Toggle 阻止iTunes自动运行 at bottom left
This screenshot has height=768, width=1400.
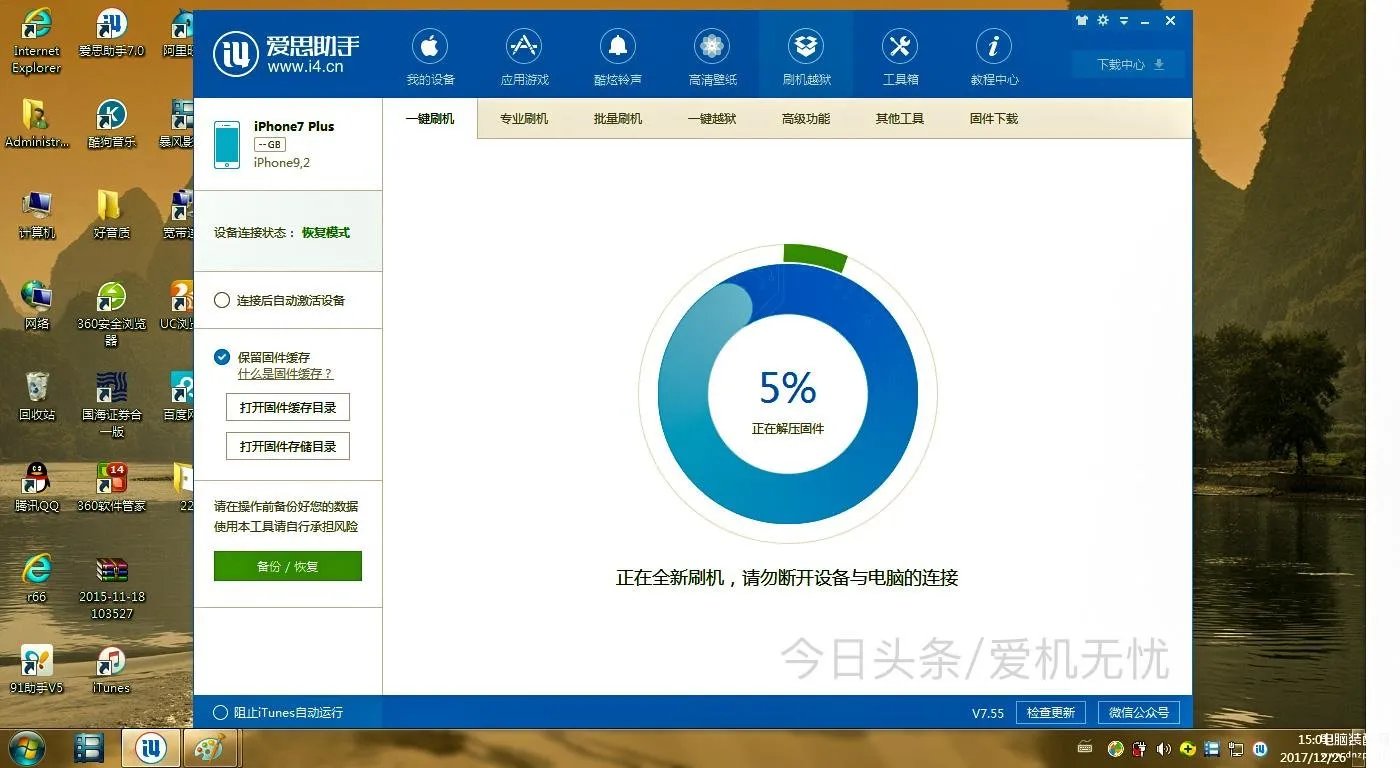pyautogui.click(x=221, y=713)
